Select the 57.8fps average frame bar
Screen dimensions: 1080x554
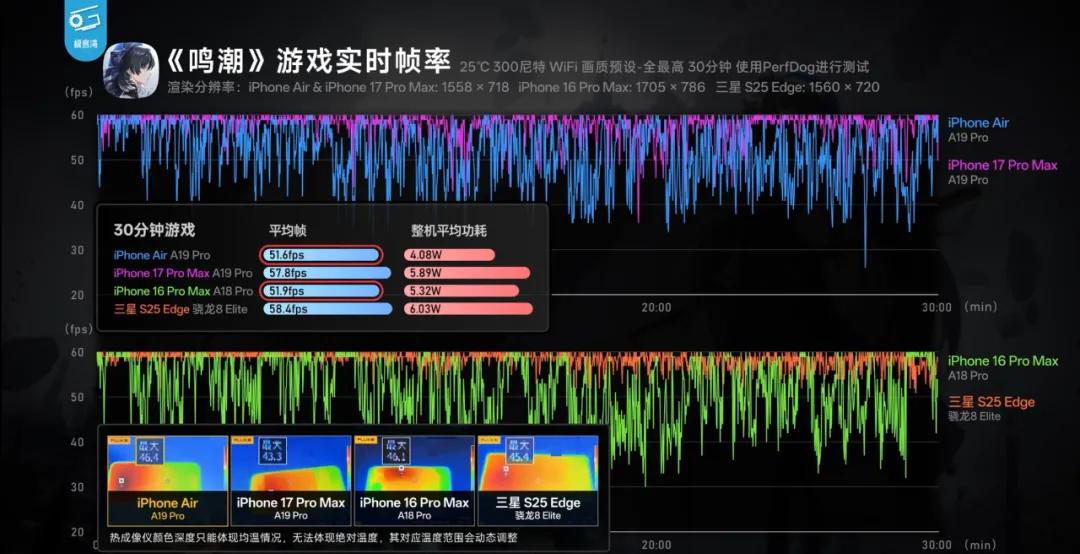pos(326,273)
